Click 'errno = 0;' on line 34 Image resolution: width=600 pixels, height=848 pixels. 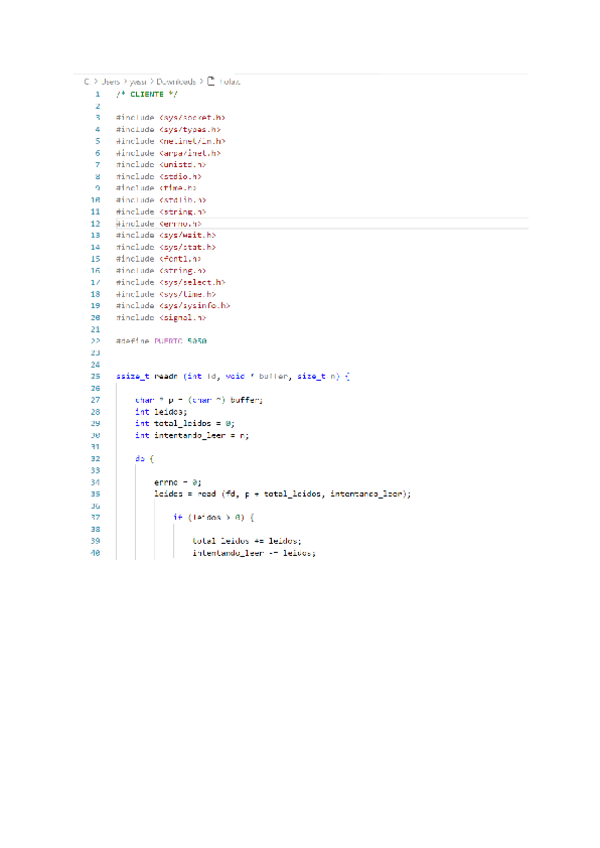(x=178, y=482)
